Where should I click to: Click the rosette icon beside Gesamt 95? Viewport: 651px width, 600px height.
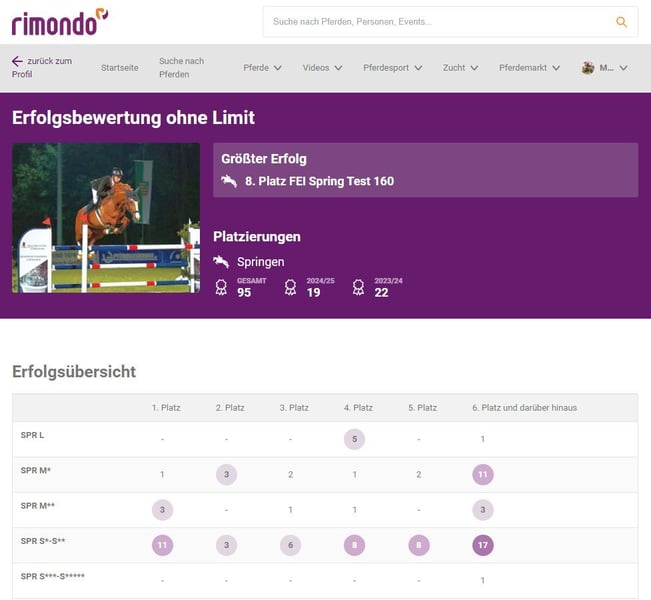click(x=221, y=287)
